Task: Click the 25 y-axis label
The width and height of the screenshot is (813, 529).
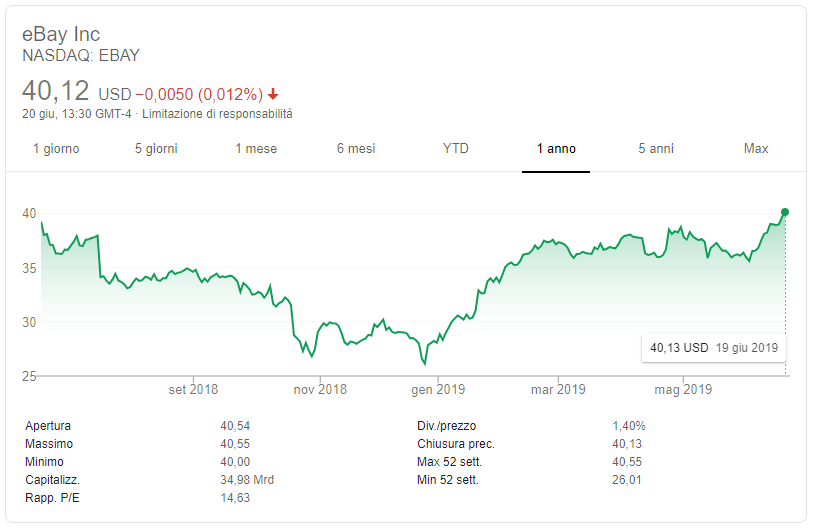Action: click(29, 376)
